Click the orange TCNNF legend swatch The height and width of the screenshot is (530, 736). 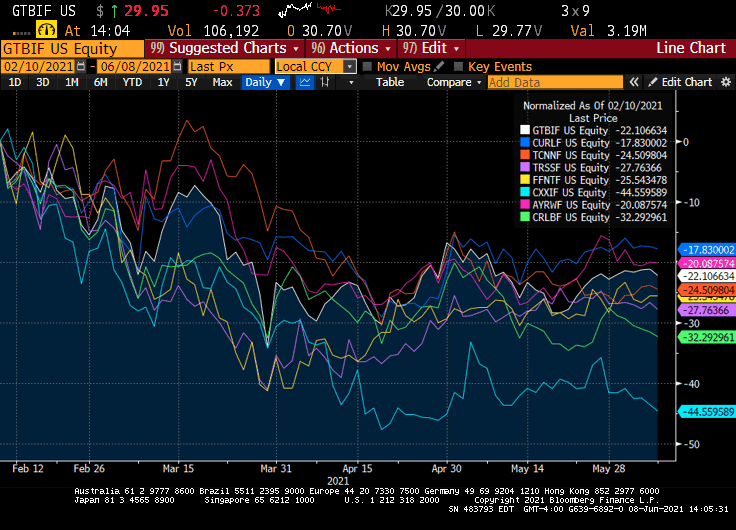(x=525, y=155)
